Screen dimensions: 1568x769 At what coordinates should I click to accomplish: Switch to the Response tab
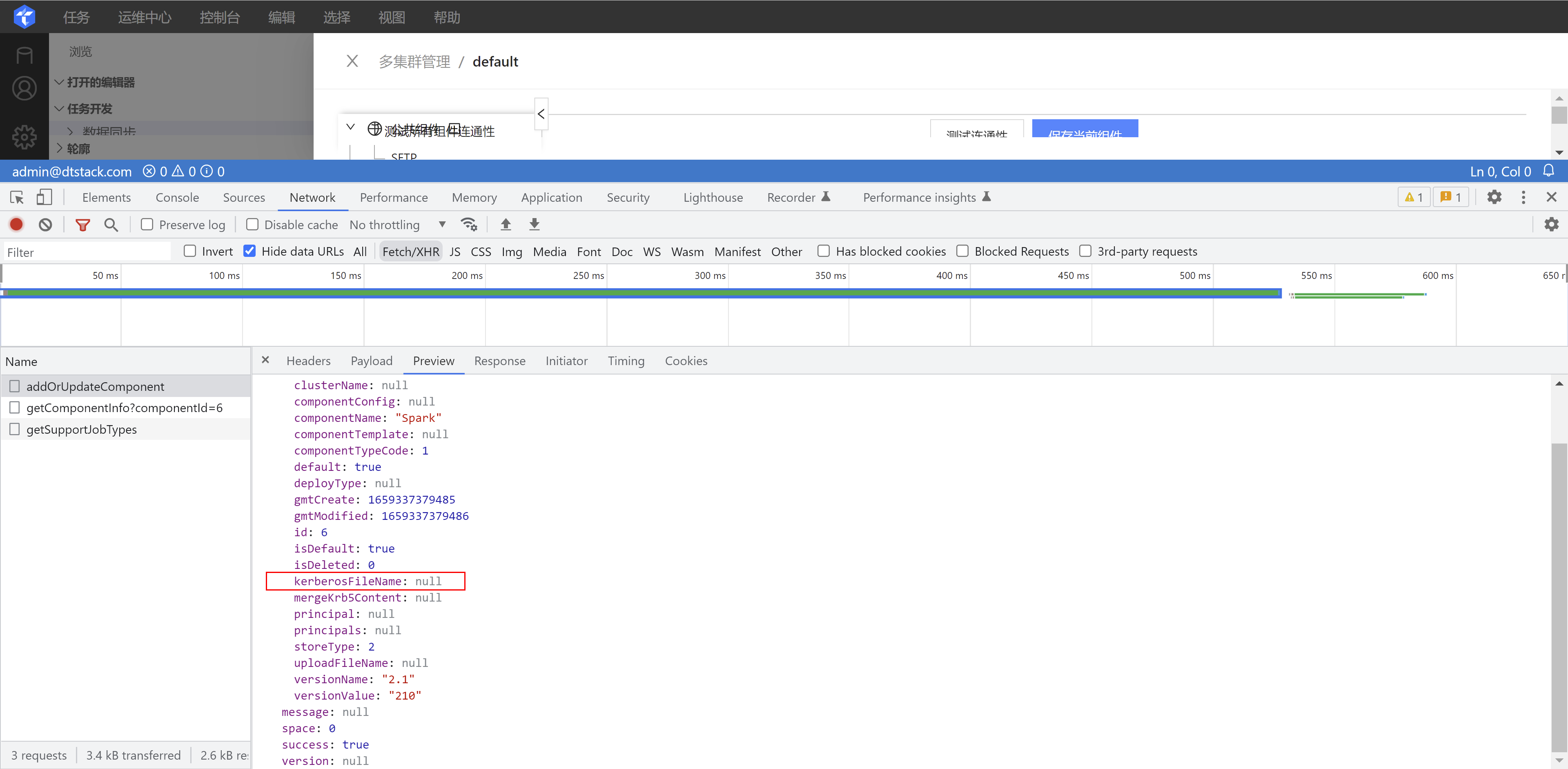500,361
